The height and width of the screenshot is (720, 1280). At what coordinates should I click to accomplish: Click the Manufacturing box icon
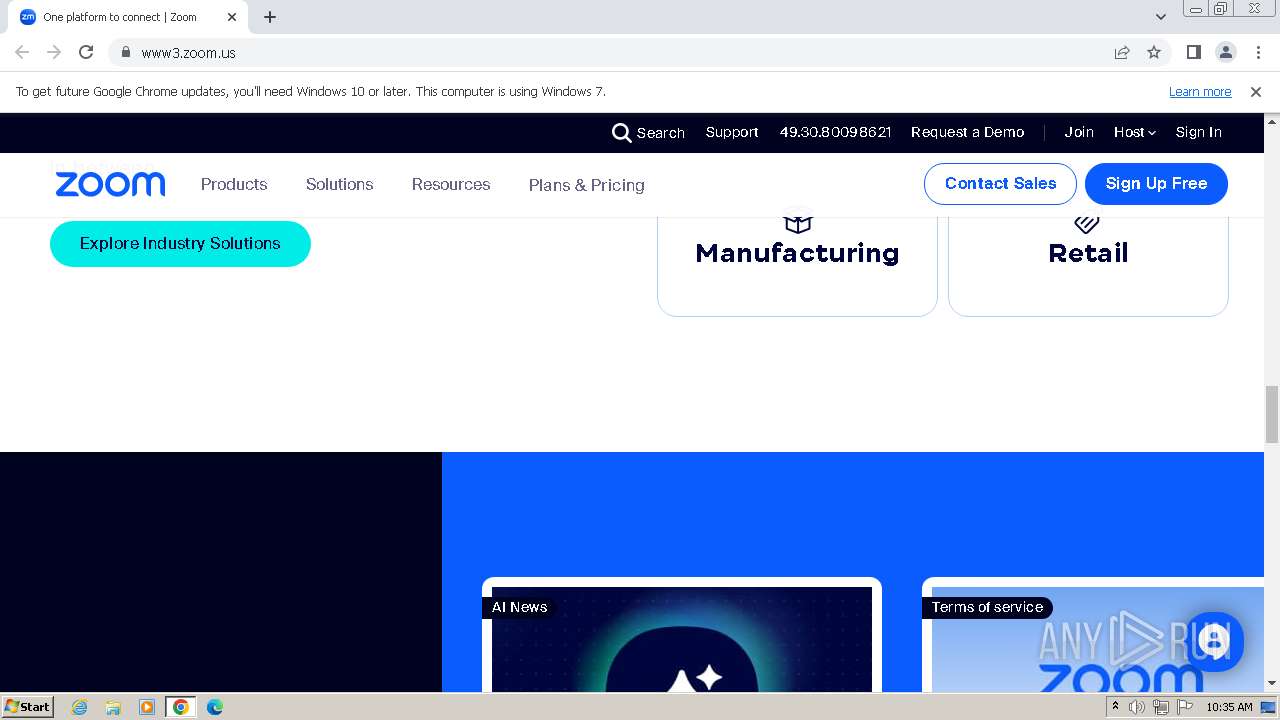tap(797, 221)
